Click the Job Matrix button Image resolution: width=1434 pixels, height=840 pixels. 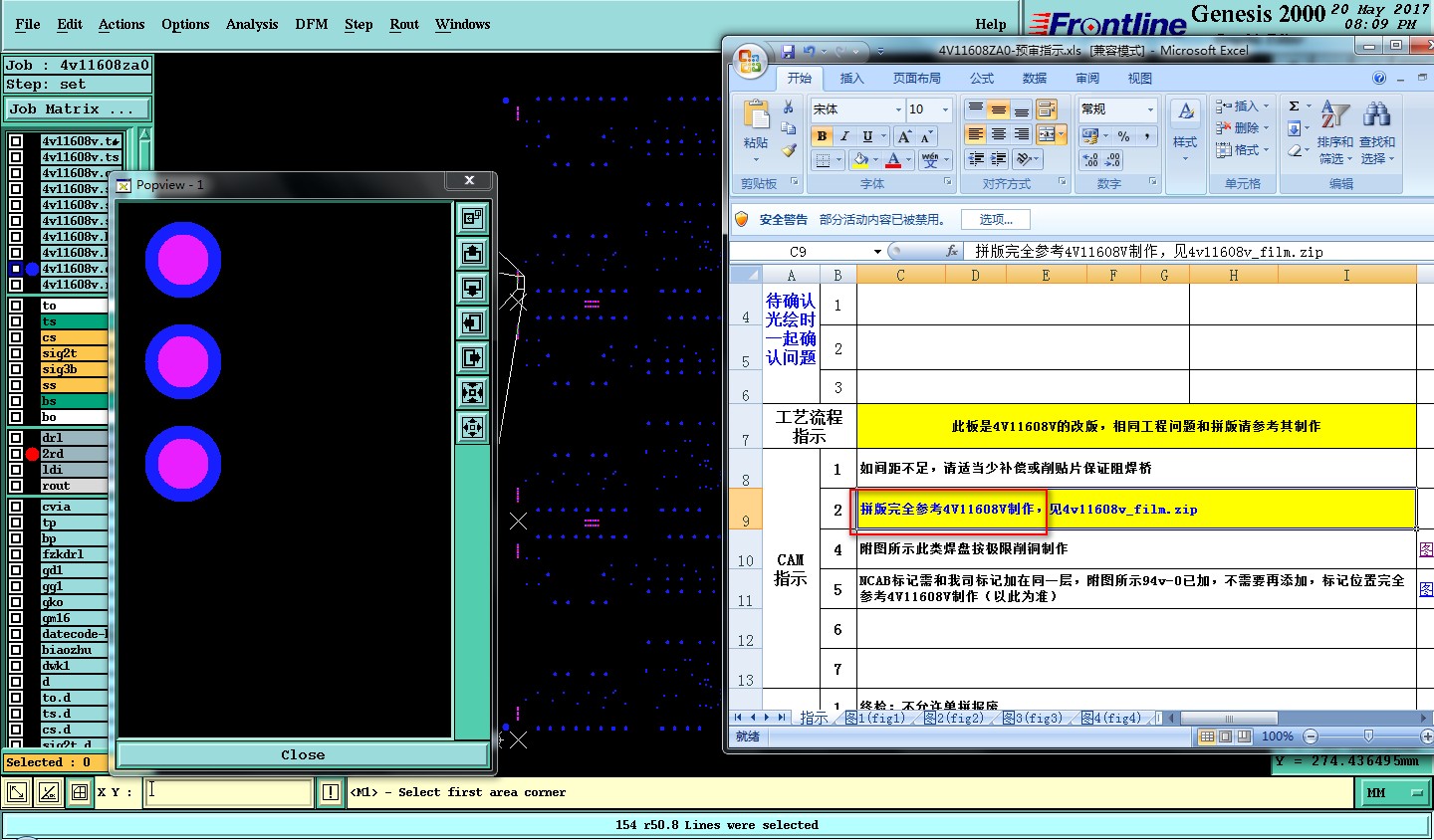coord(79,109)
